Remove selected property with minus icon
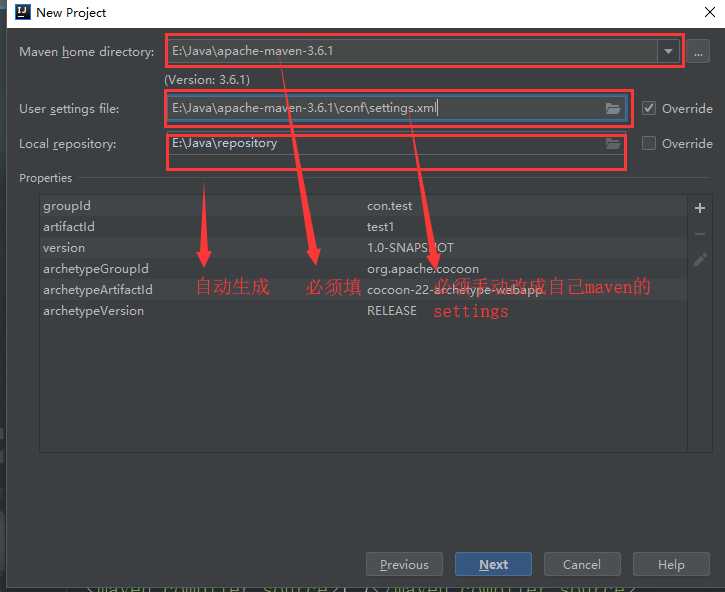The height and width of the screenshot is (592, 725). click(x=700, y=234)
